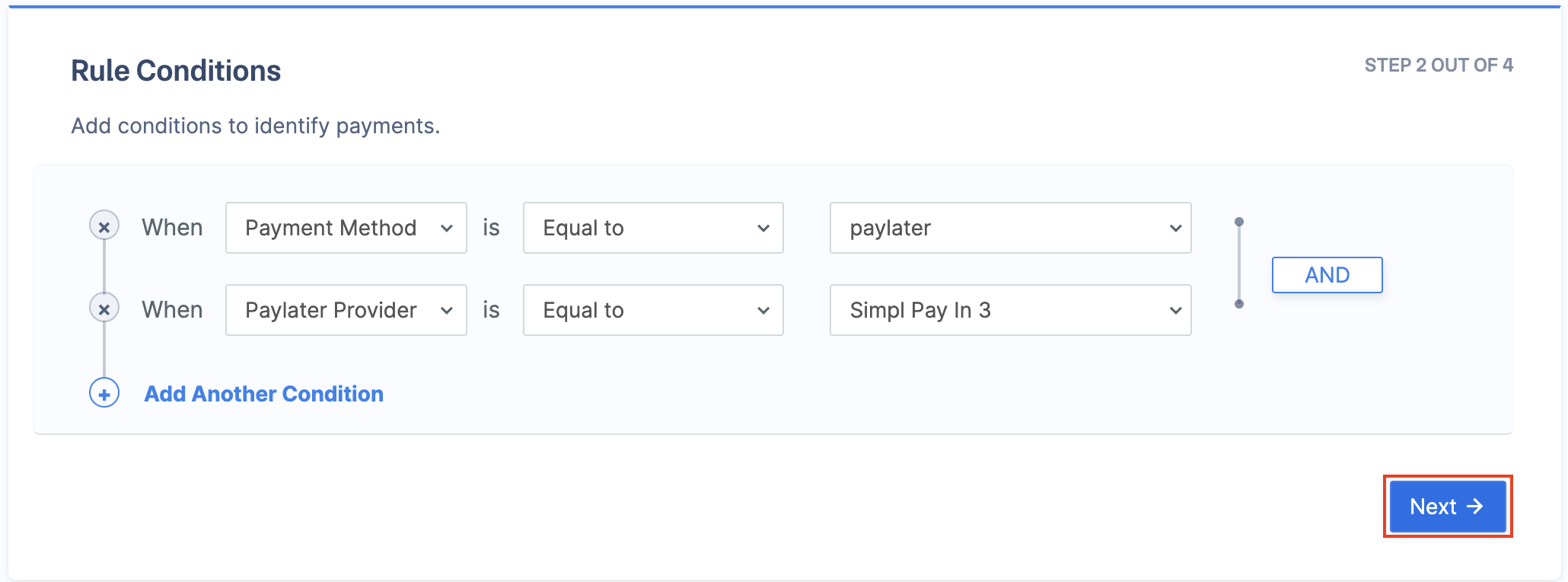The height and width of the screenshot is (582, 1568).
Task: Open the Payment Method field dropdown
Action: (346, 228)
